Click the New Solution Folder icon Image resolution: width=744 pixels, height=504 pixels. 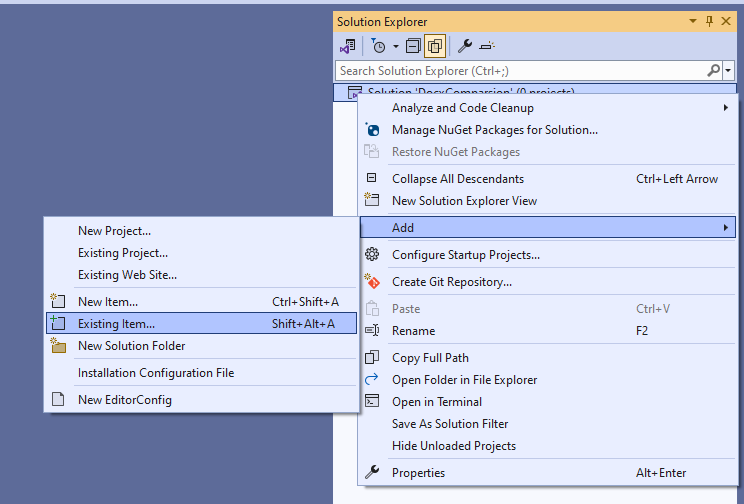pyautogui.click(x=58, y=345)
